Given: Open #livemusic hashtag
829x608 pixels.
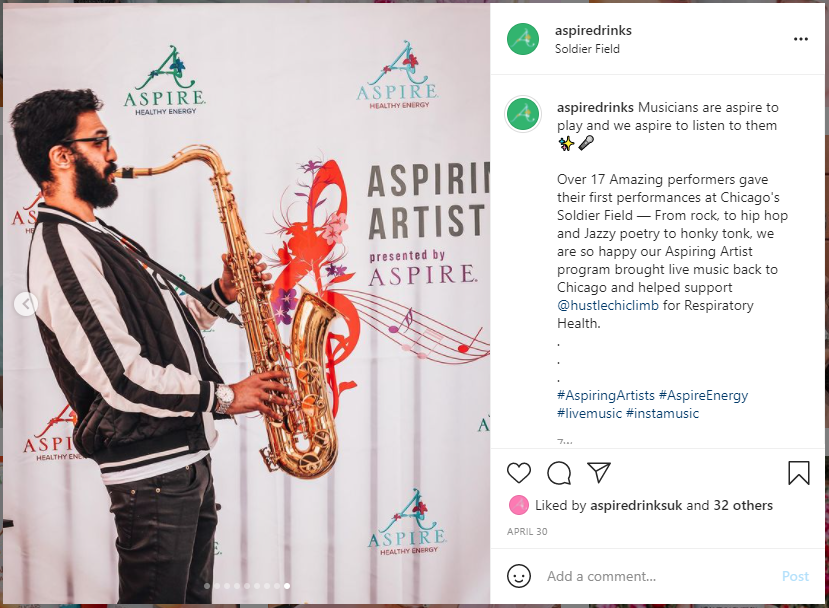Looking at the screenshot, I should click(589, 413).
